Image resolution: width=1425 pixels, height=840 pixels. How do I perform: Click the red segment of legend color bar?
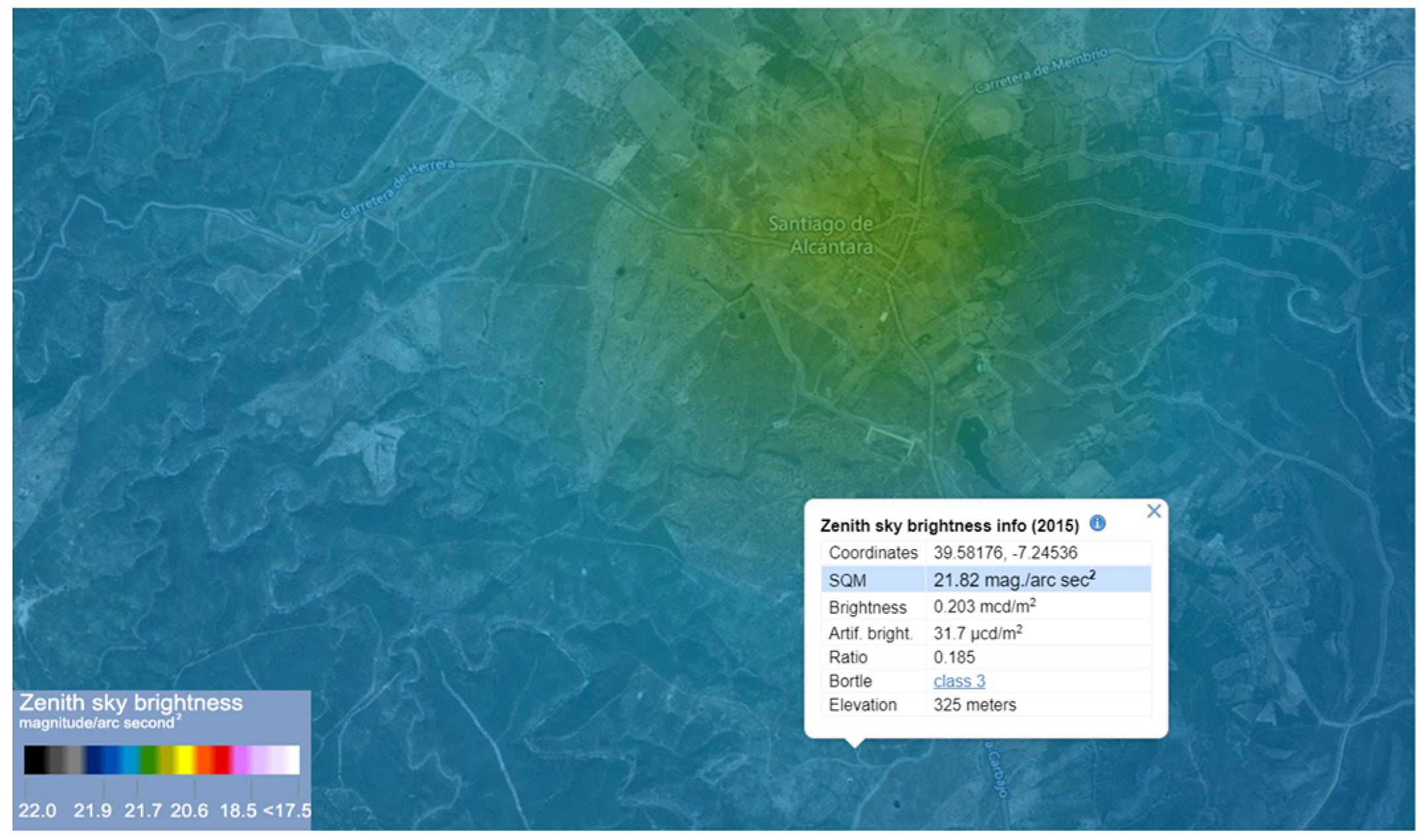point(222,759)
